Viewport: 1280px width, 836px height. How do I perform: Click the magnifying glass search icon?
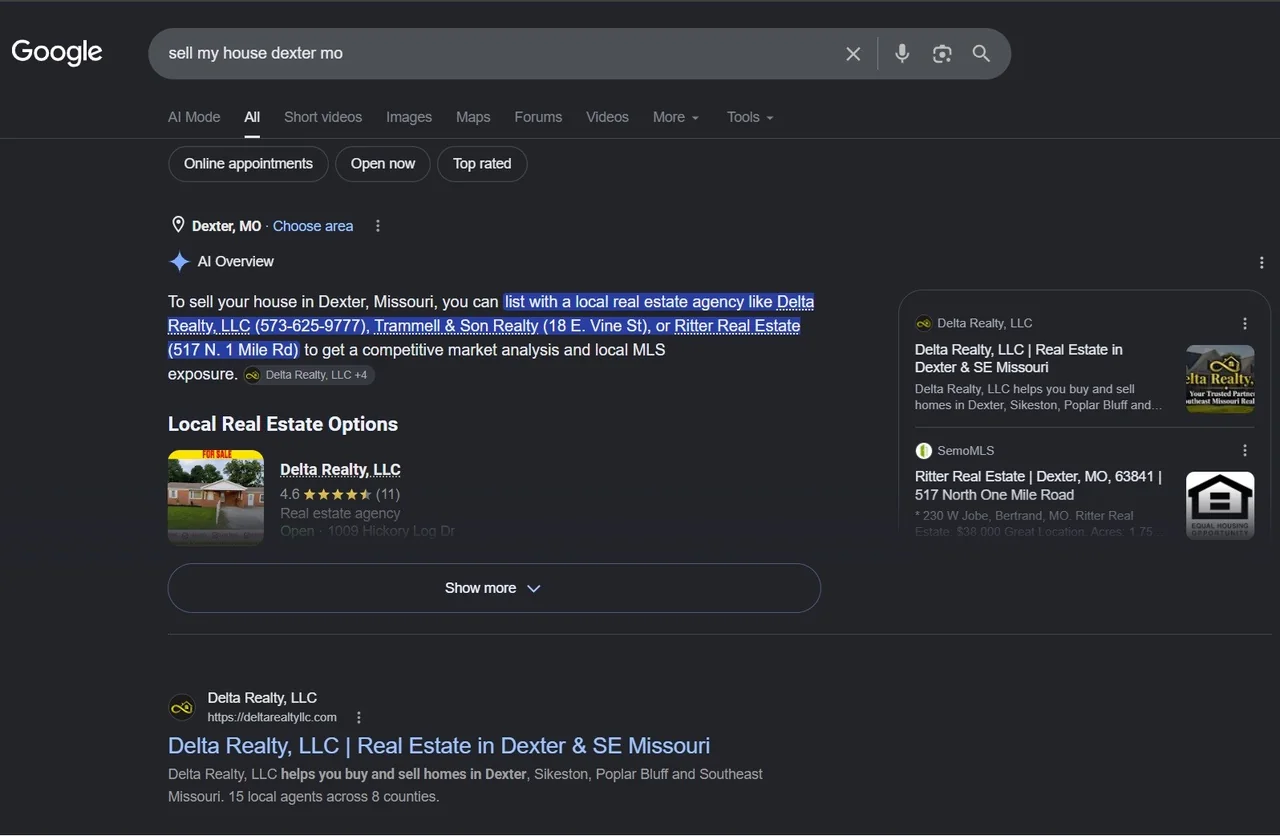point(981,54)
